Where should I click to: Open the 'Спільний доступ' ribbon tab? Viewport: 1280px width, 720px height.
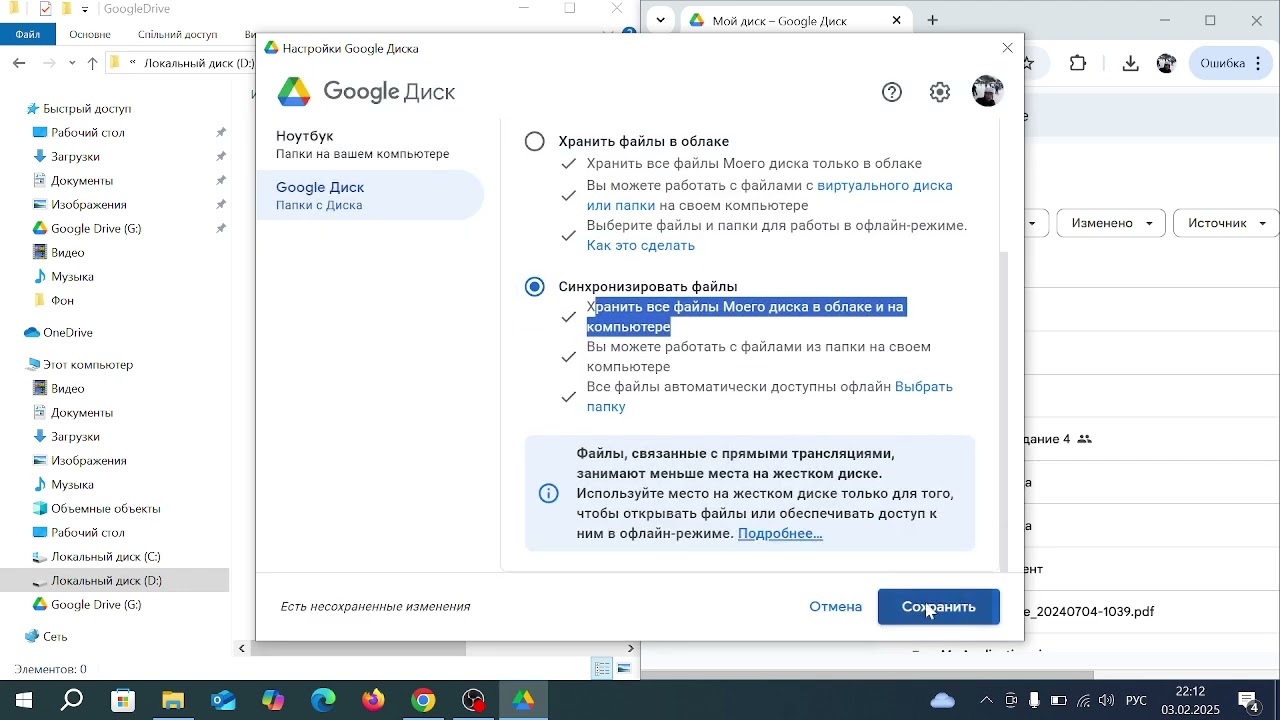[x=178, y=34]
